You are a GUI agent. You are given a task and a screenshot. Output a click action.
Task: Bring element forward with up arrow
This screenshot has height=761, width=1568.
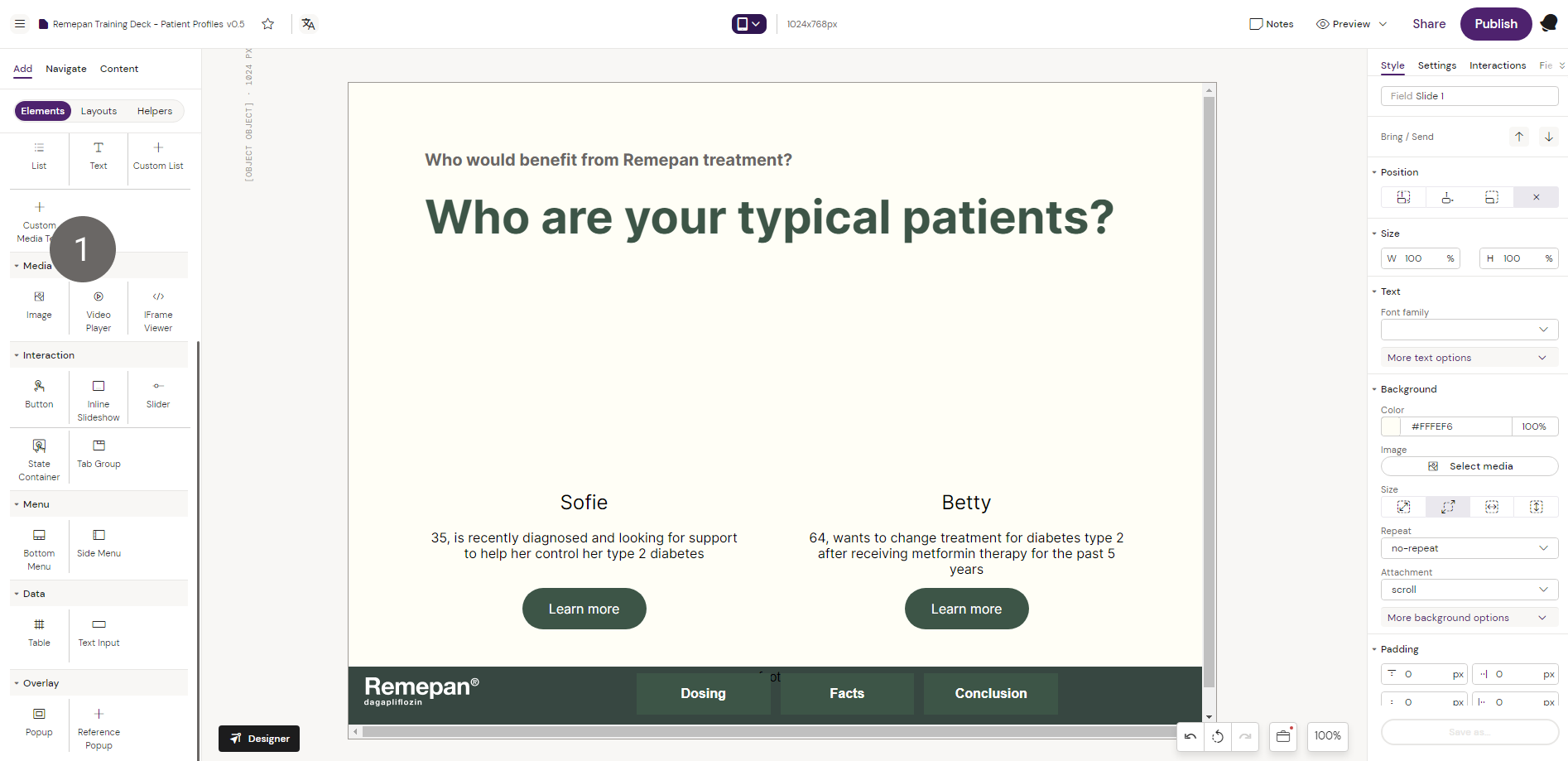(x=1519, y=137)
